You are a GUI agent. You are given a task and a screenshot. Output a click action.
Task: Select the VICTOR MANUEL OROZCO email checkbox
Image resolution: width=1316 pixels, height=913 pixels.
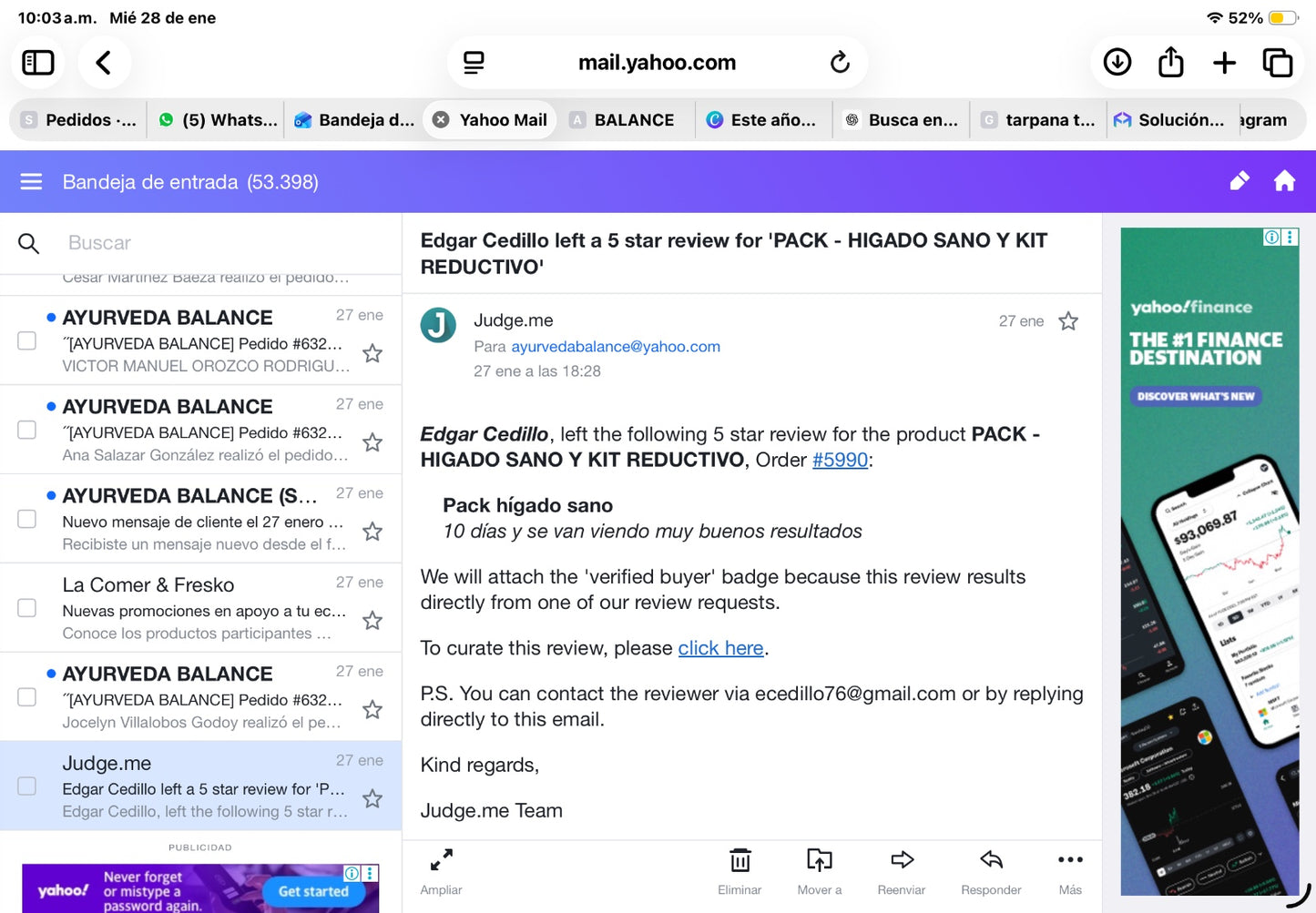click(x=27, y=340)
